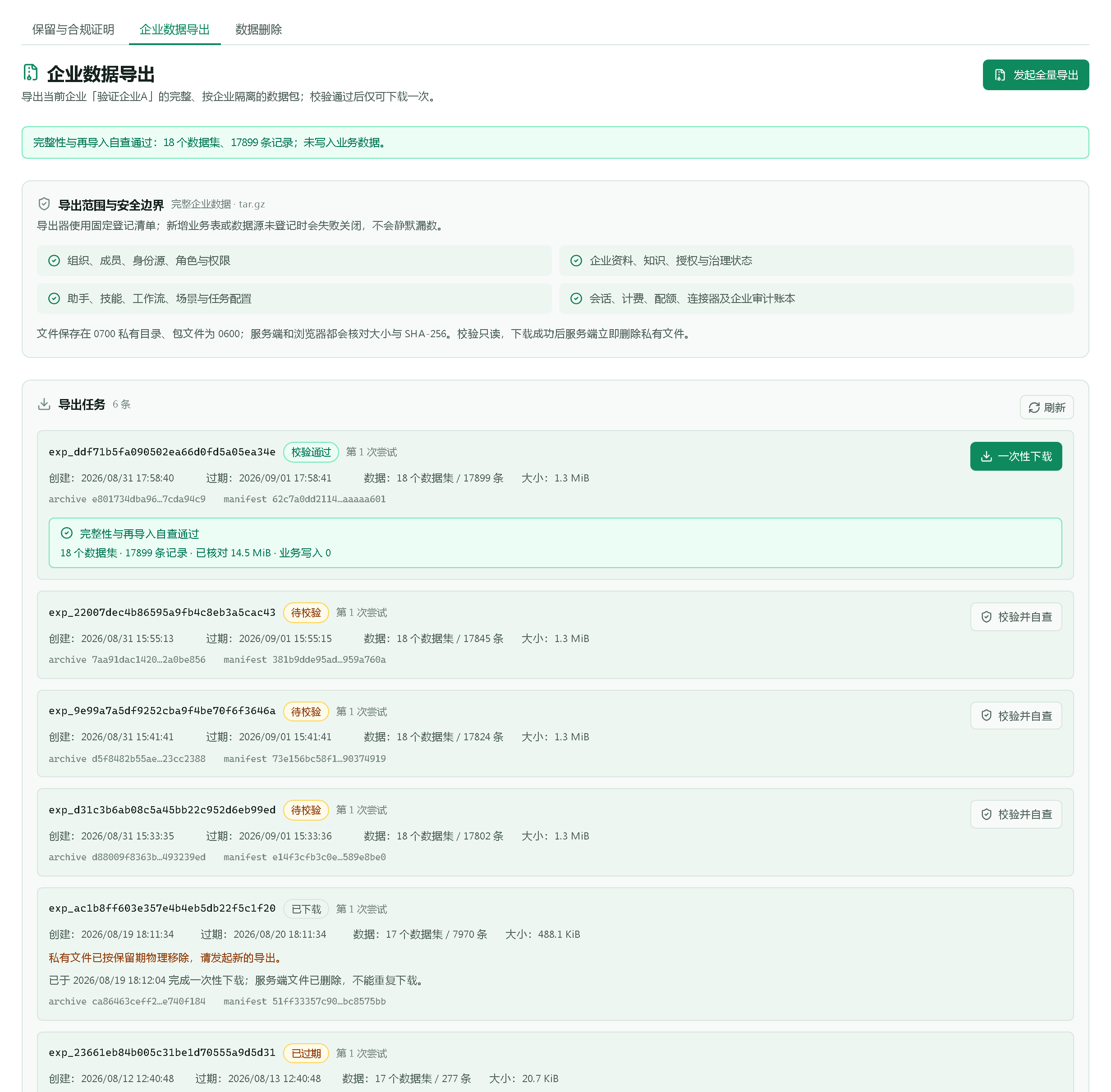Select export ID exp_22007dec4b86595a9fb4c8eb3a5cac43
Screen dimensions: 1111x1092
[162, 613]
